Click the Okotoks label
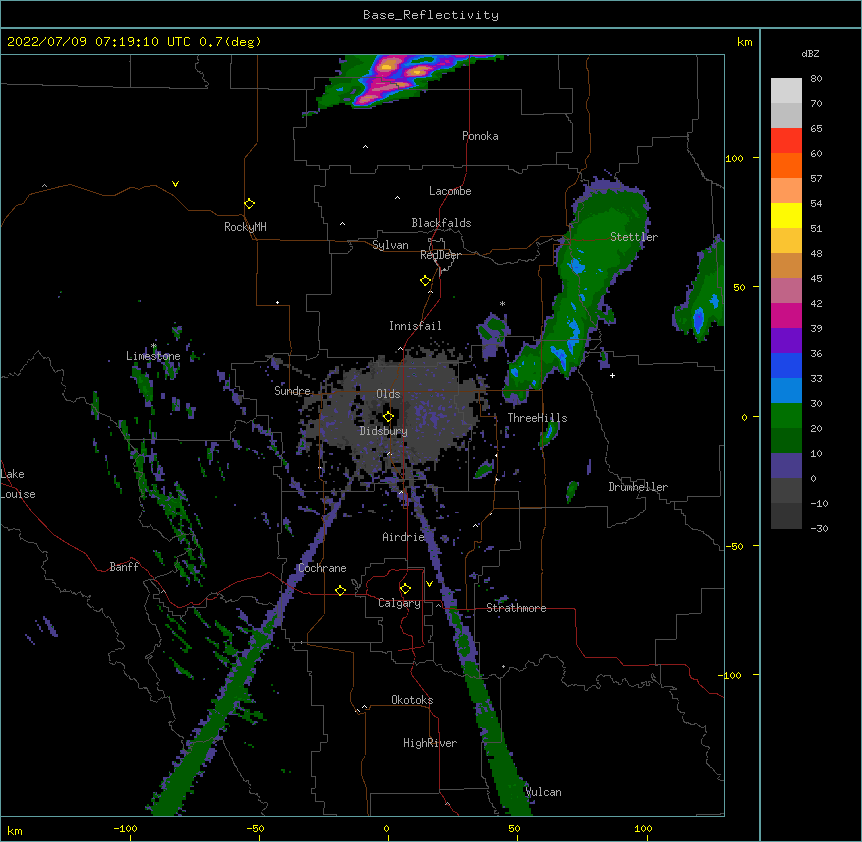862x842 pixels. pos(412,700)
